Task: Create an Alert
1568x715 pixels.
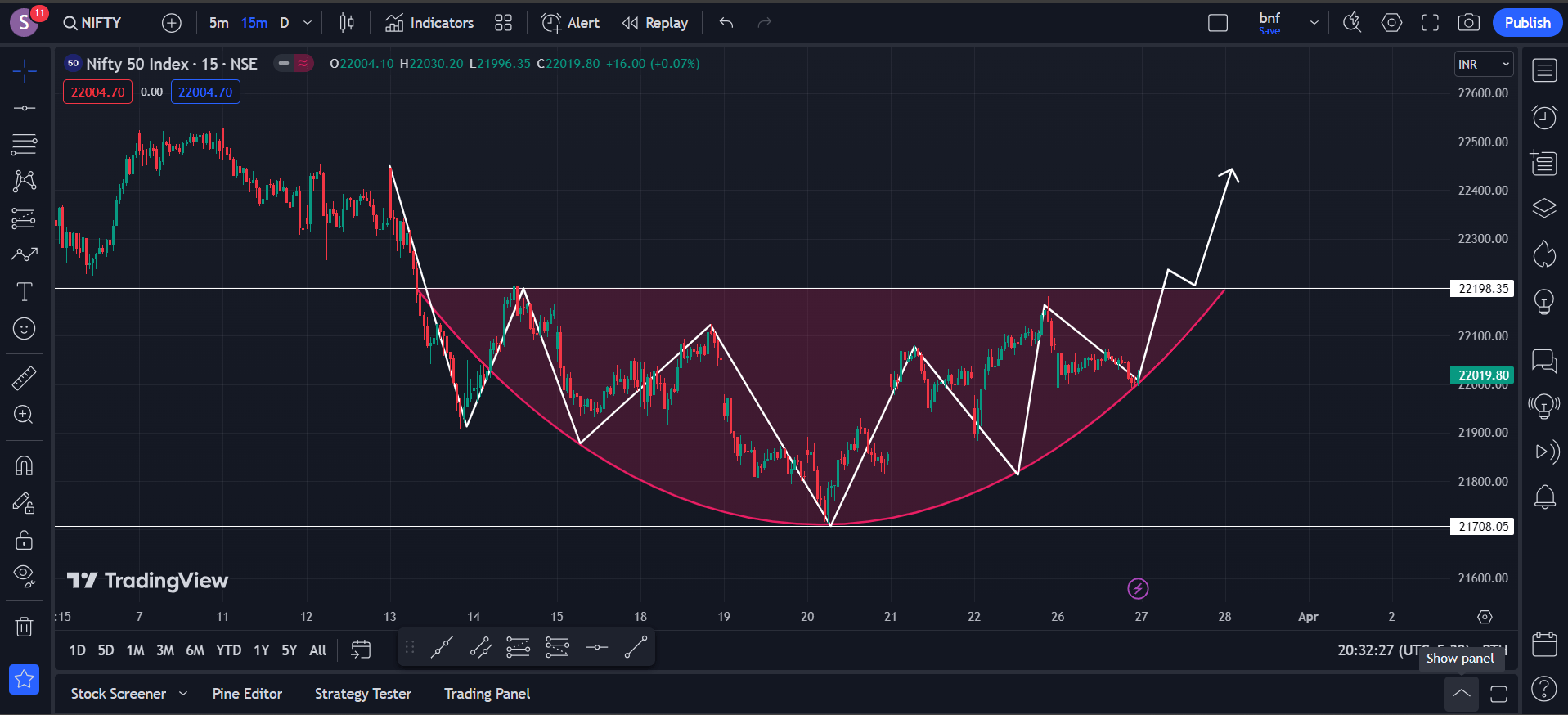Action: tap(571, 23)
